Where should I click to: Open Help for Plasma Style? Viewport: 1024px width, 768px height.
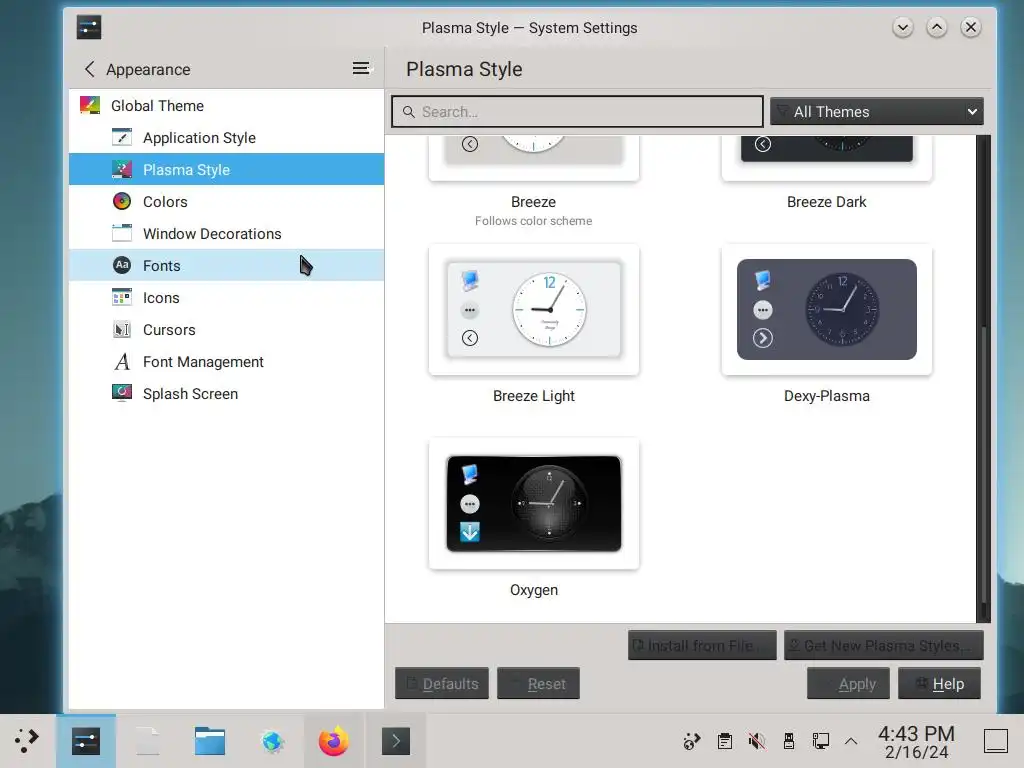pos(939,683)
